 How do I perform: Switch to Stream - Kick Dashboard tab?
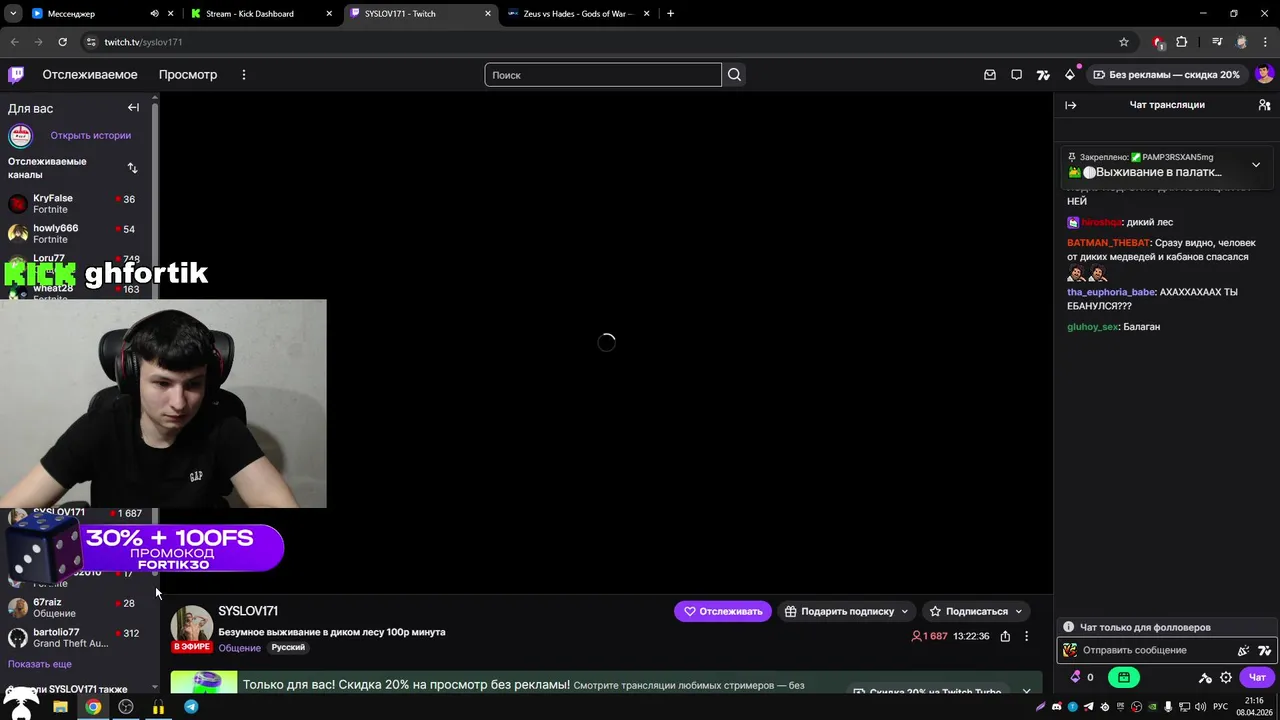pos(263,14)
